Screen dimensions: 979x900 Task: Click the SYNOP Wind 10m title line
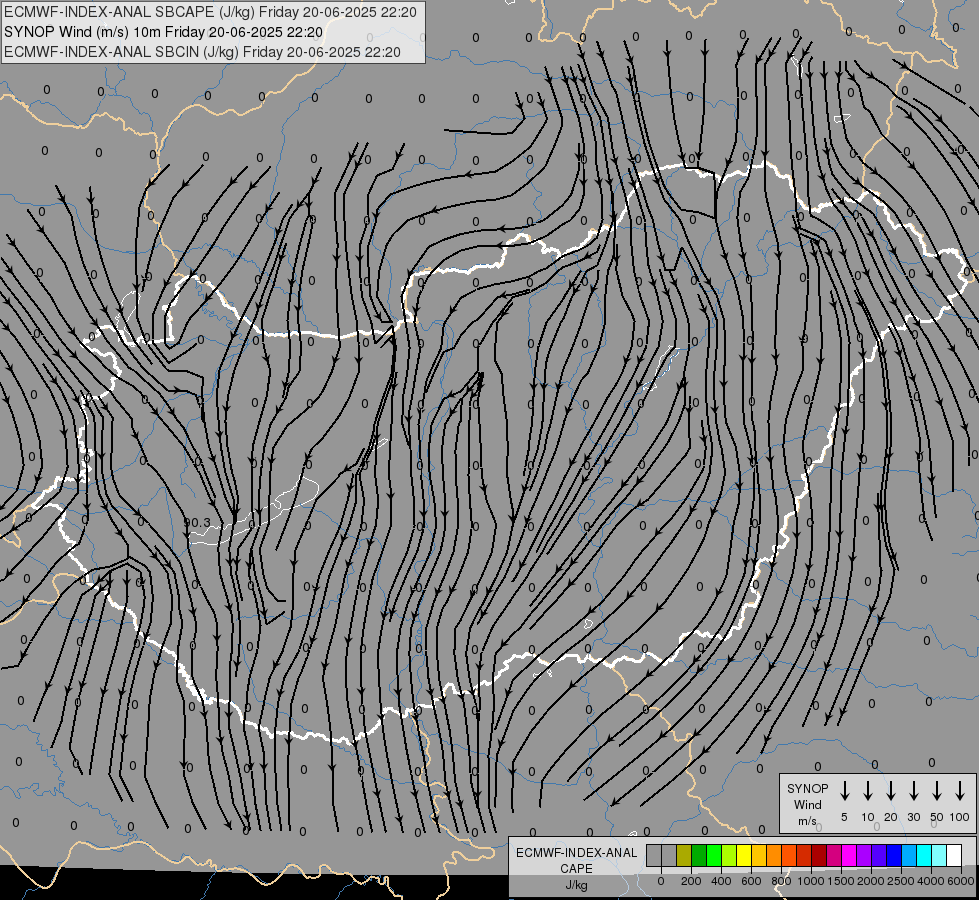(x=163, y=32)
